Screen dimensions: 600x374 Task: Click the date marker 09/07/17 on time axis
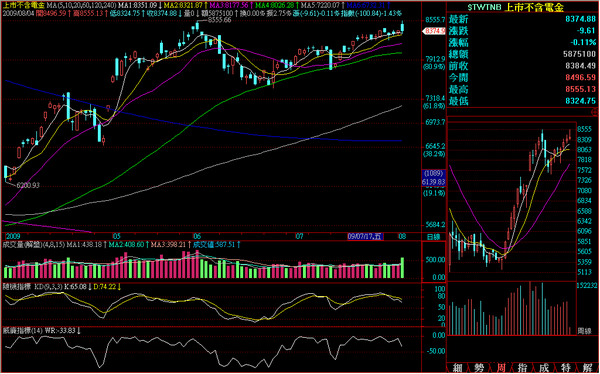pos(365,237)
